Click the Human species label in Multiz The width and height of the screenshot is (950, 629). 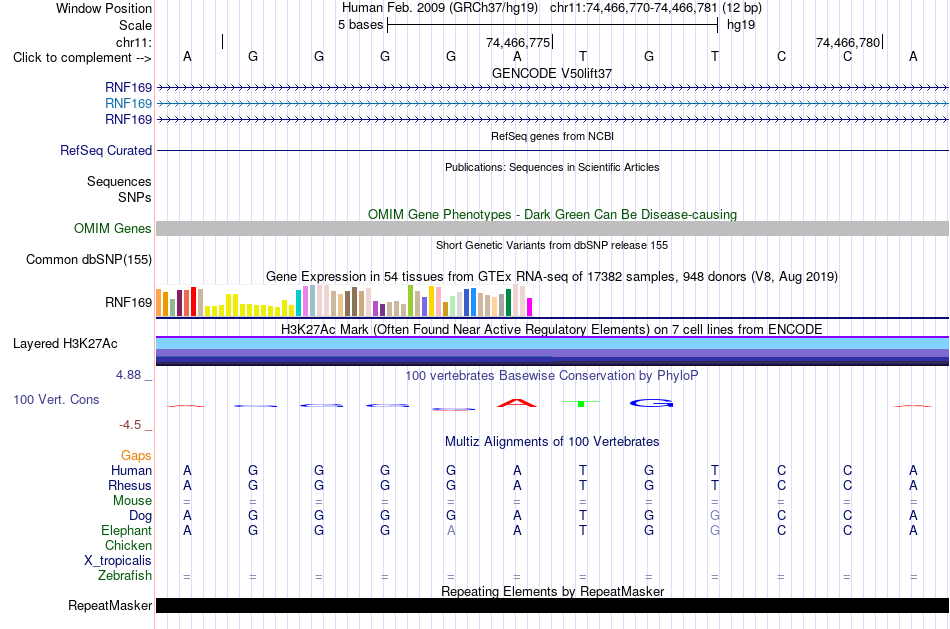tap(131, 470)
